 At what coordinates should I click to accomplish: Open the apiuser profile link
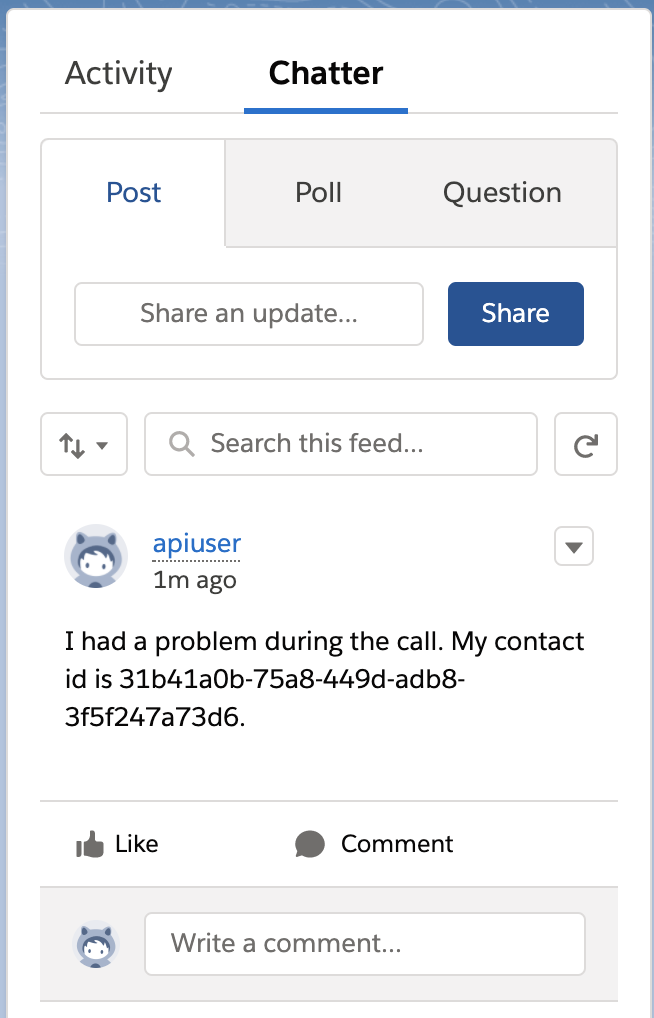(x=197, y=543)
